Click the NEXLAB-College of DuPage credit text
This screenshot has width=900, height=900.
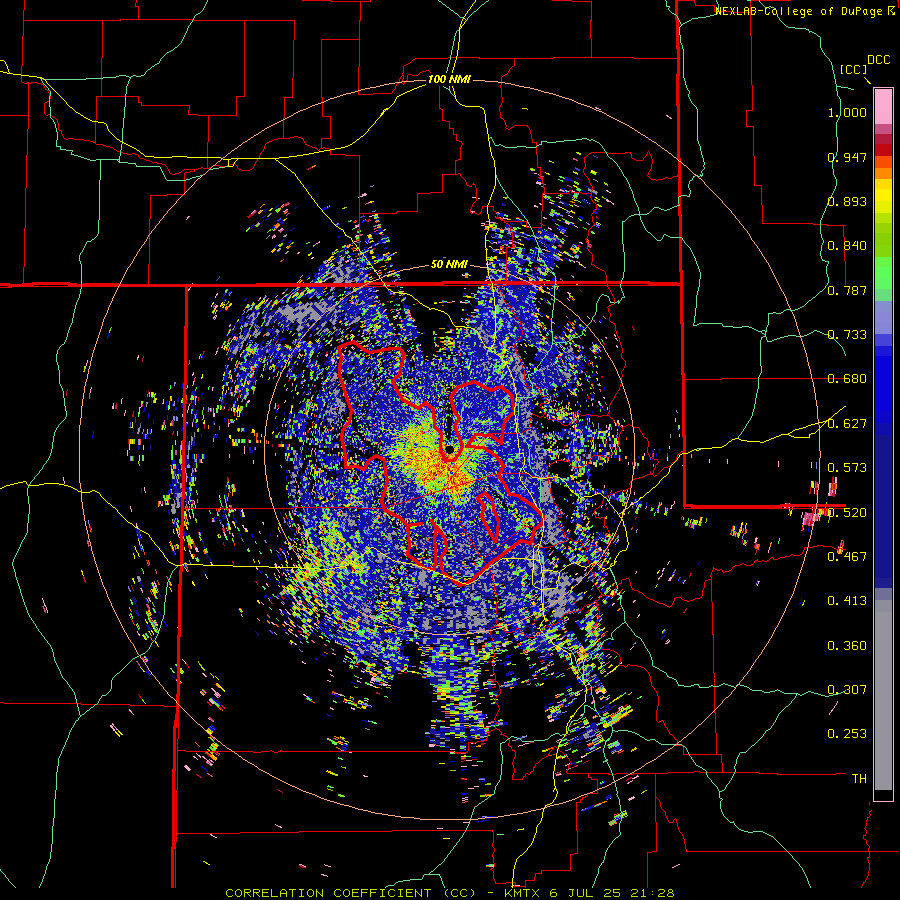[x=801, y=11]
